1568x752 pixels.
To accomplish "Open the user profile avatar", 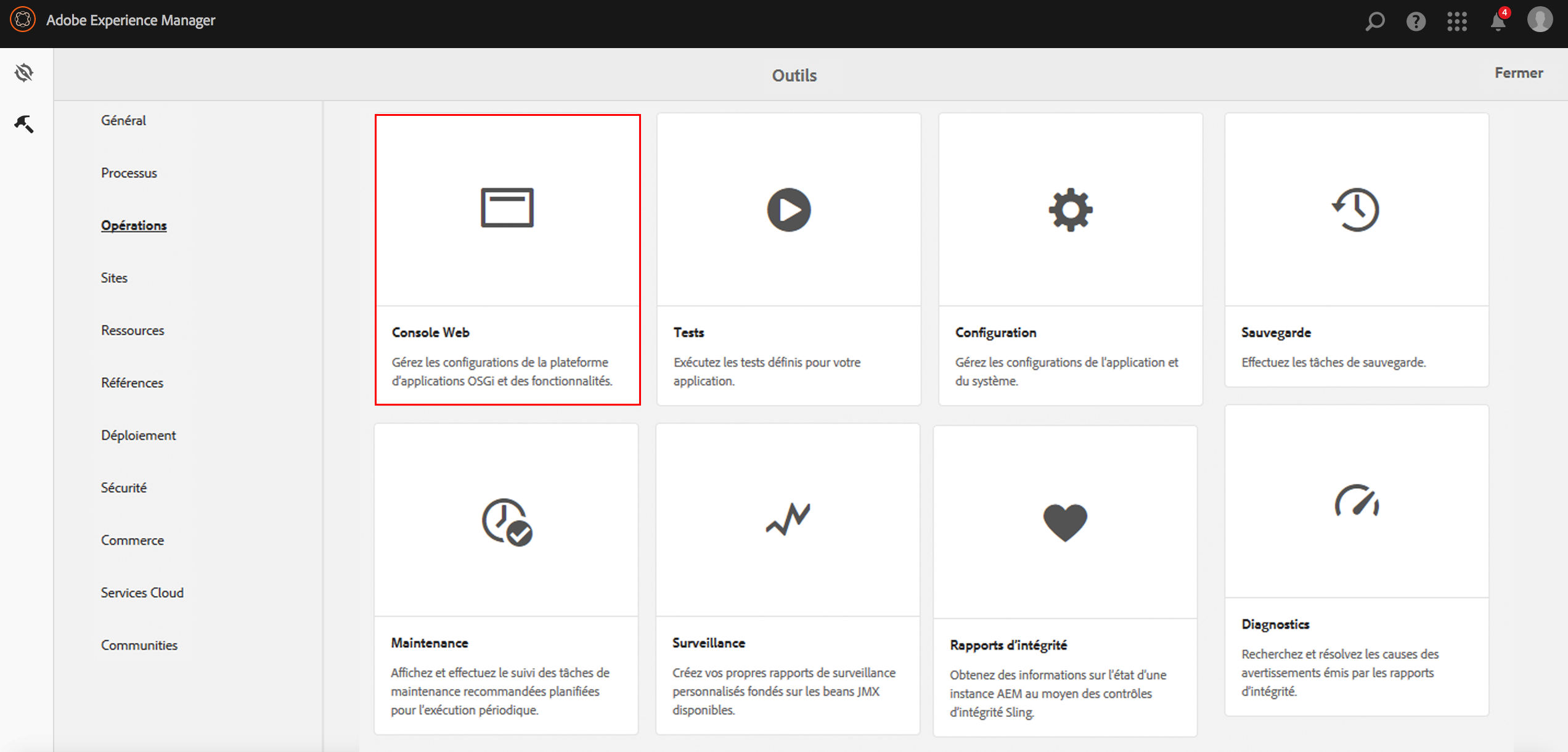I will click(1540, 20).
